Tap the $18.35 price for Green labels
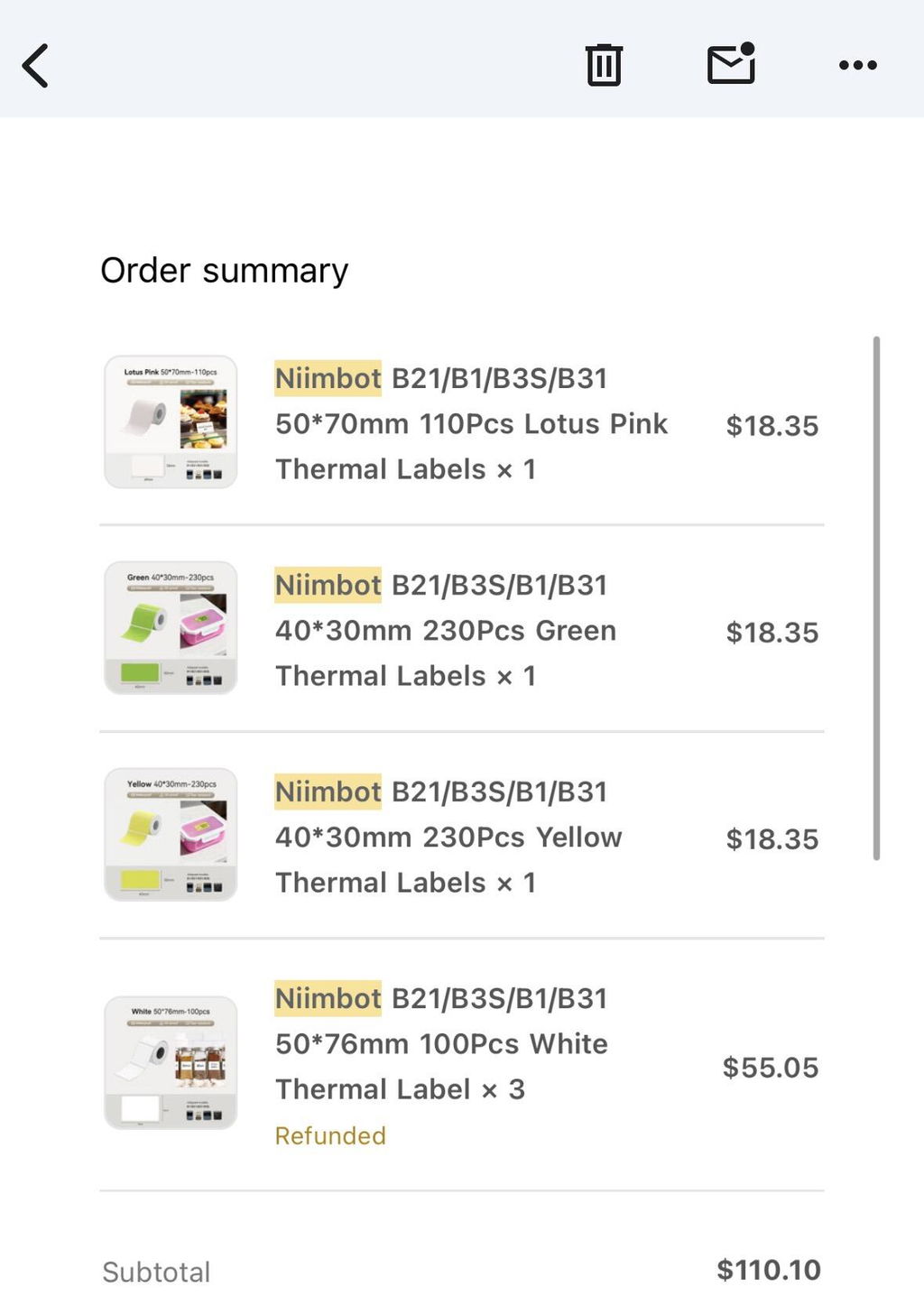The width and height of the screenshot is (924, 1296). click(x=772, y=633)
